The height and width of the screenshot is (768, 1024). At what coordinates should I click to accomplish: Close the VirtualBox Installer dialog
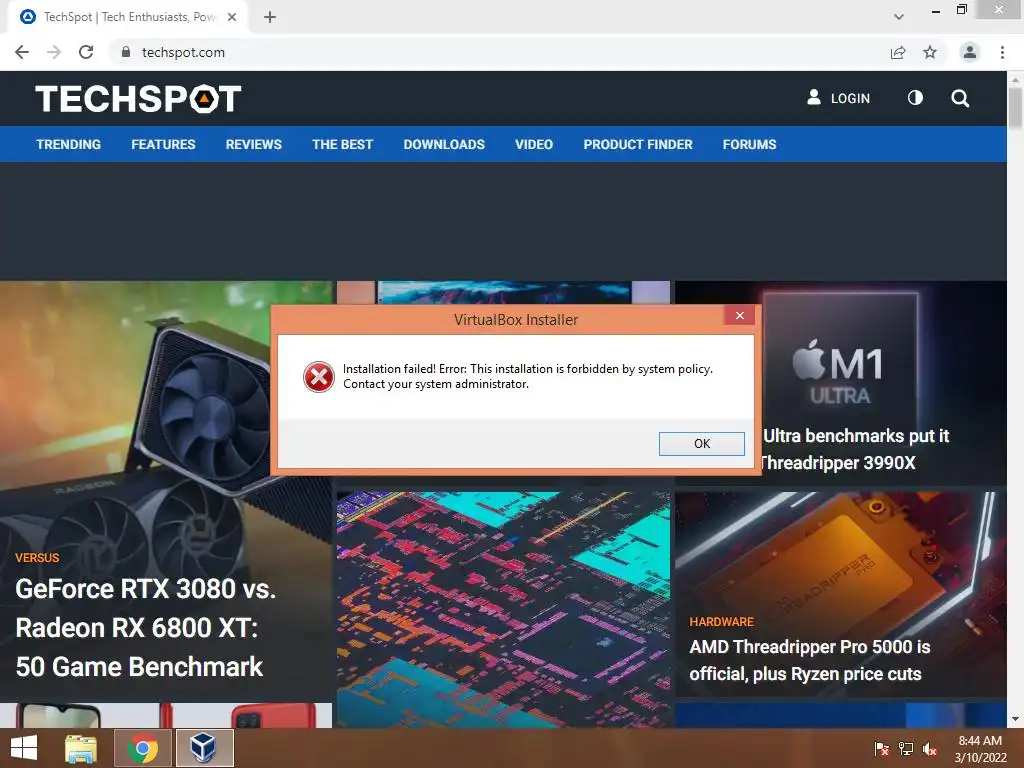(739, 315)
